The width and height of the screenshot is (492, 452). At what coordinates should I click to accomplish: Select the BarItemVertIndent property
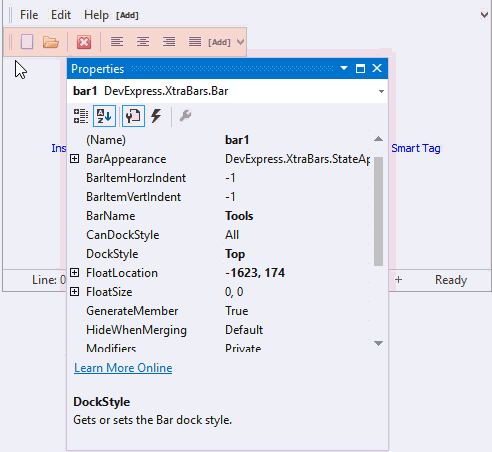click(133, 197)
